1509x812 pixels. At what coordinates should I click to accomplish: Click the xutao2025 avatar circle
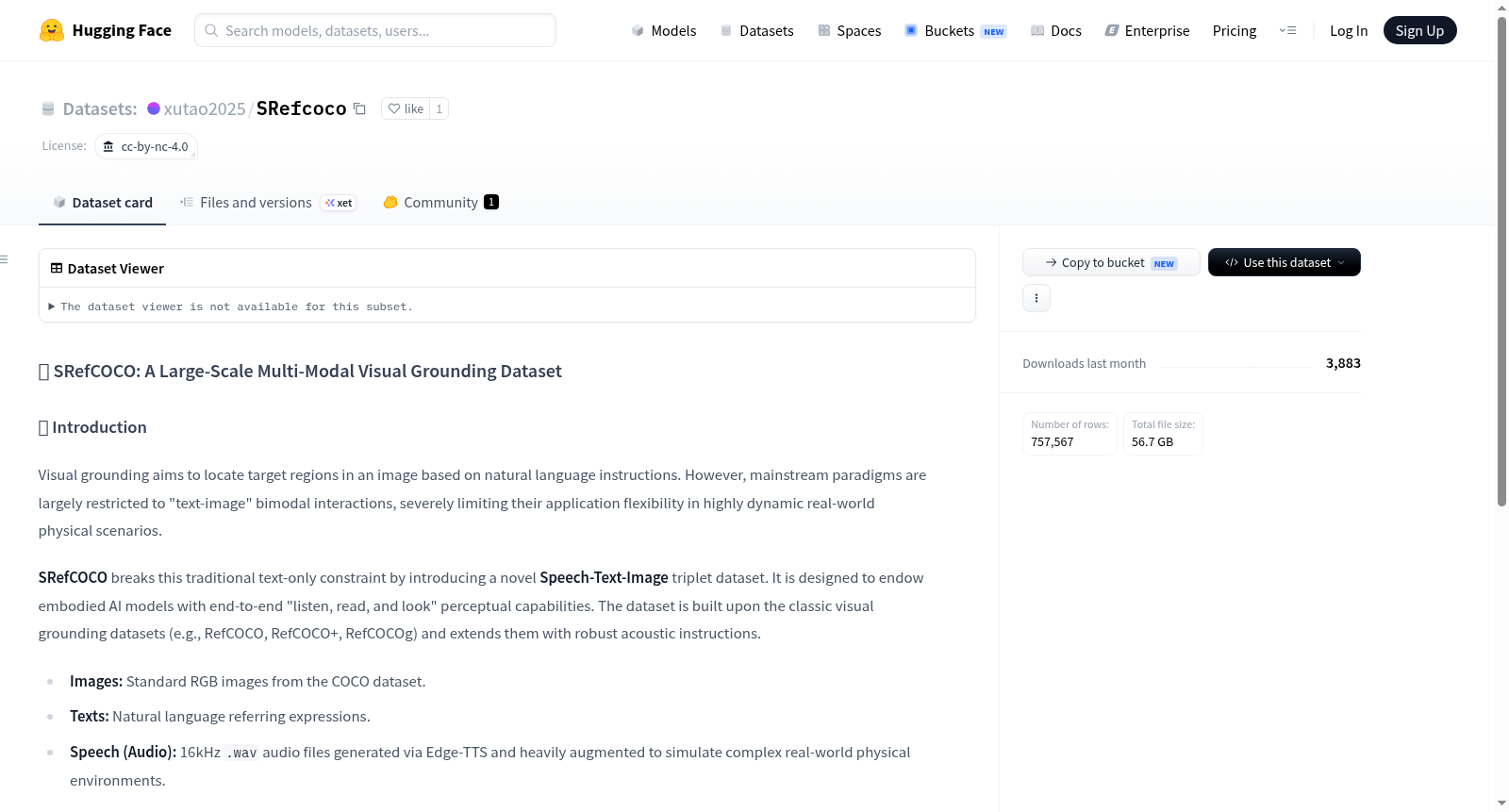click(154, 108)
